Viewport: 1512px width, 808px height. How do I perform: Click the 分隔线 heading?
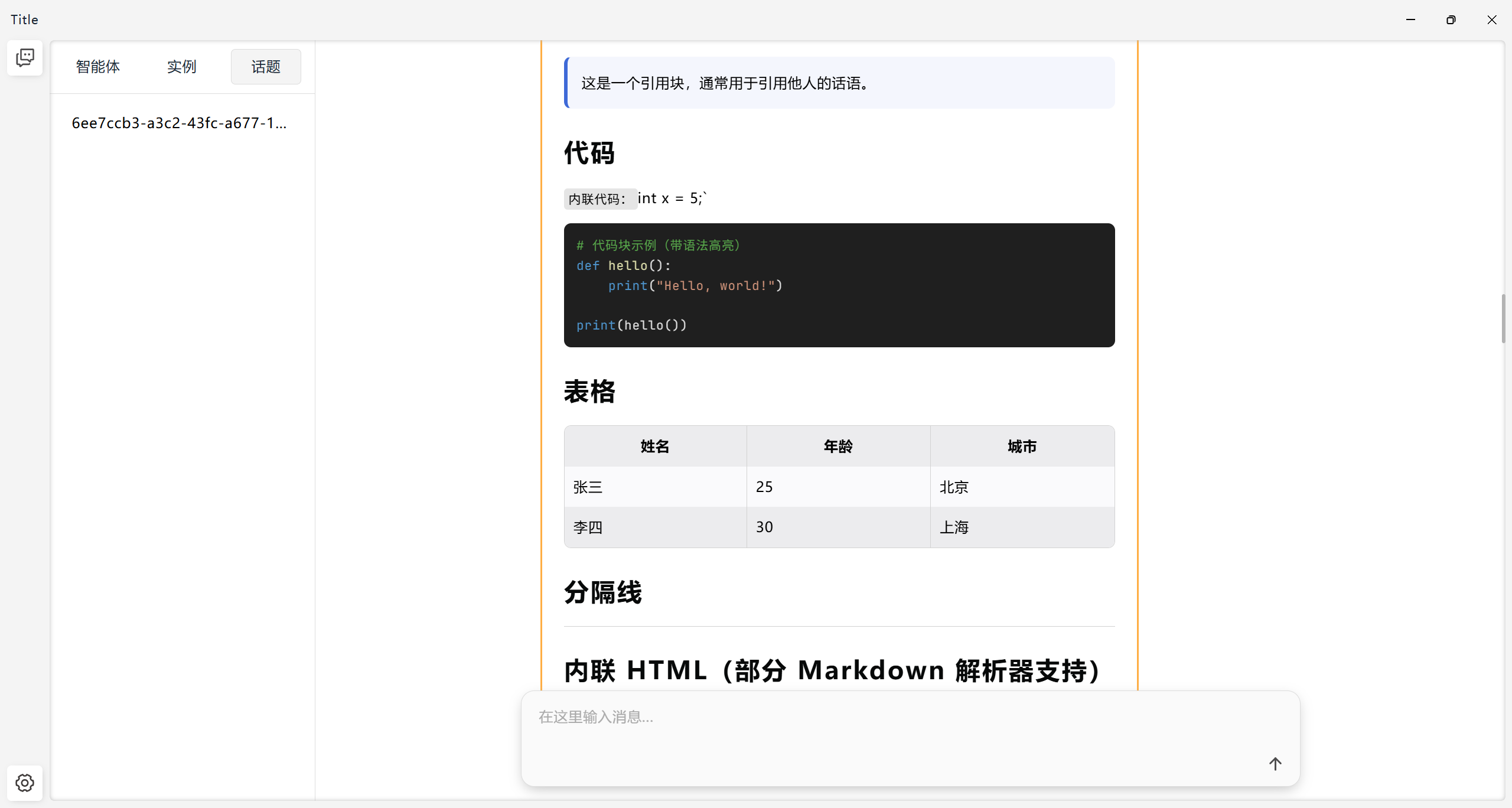(x=601, y=592)
